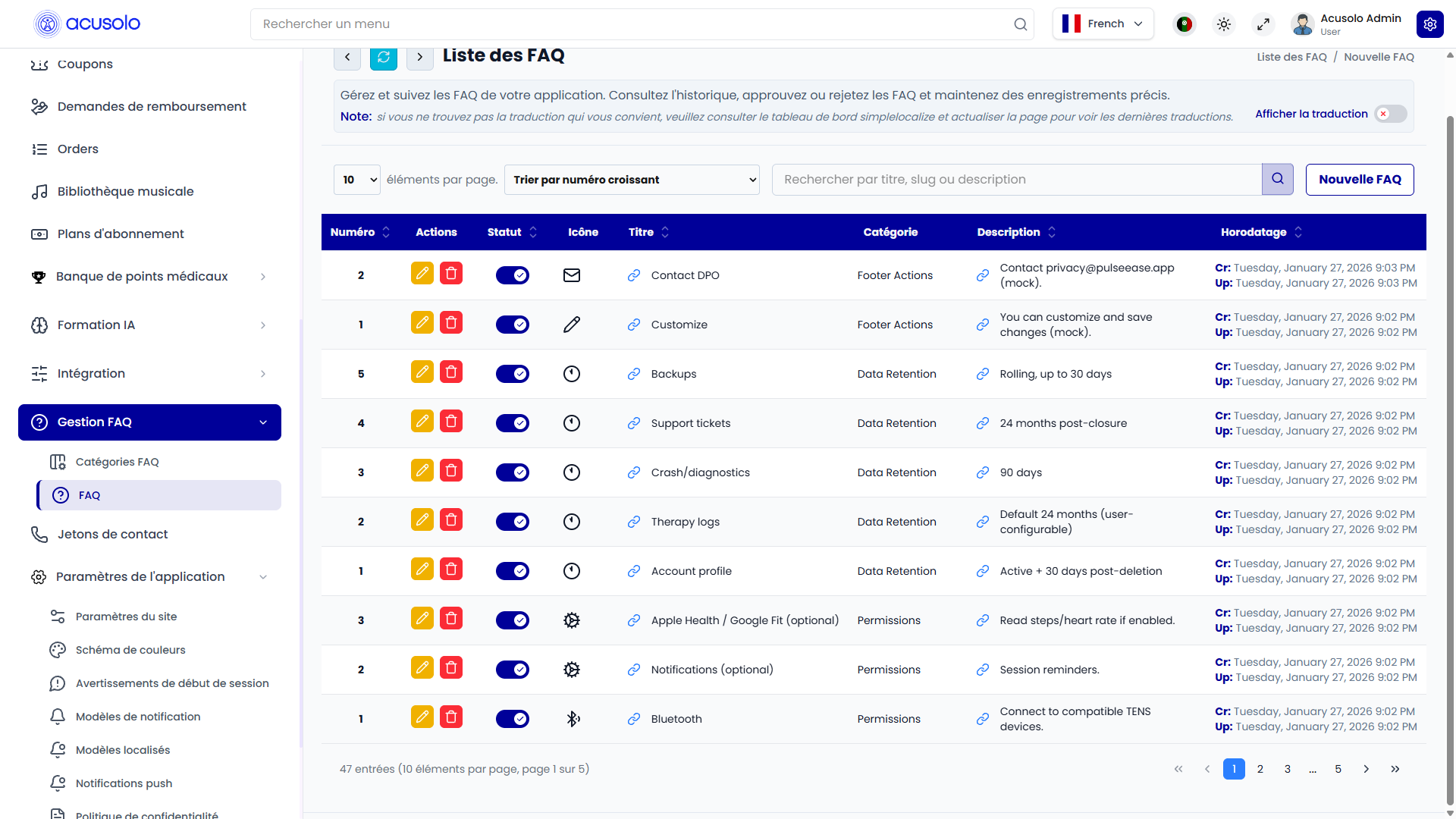Click the edit pencil icon for Contact DPO
Screen dimensions: 1456x819
click(x=422, y=273)
